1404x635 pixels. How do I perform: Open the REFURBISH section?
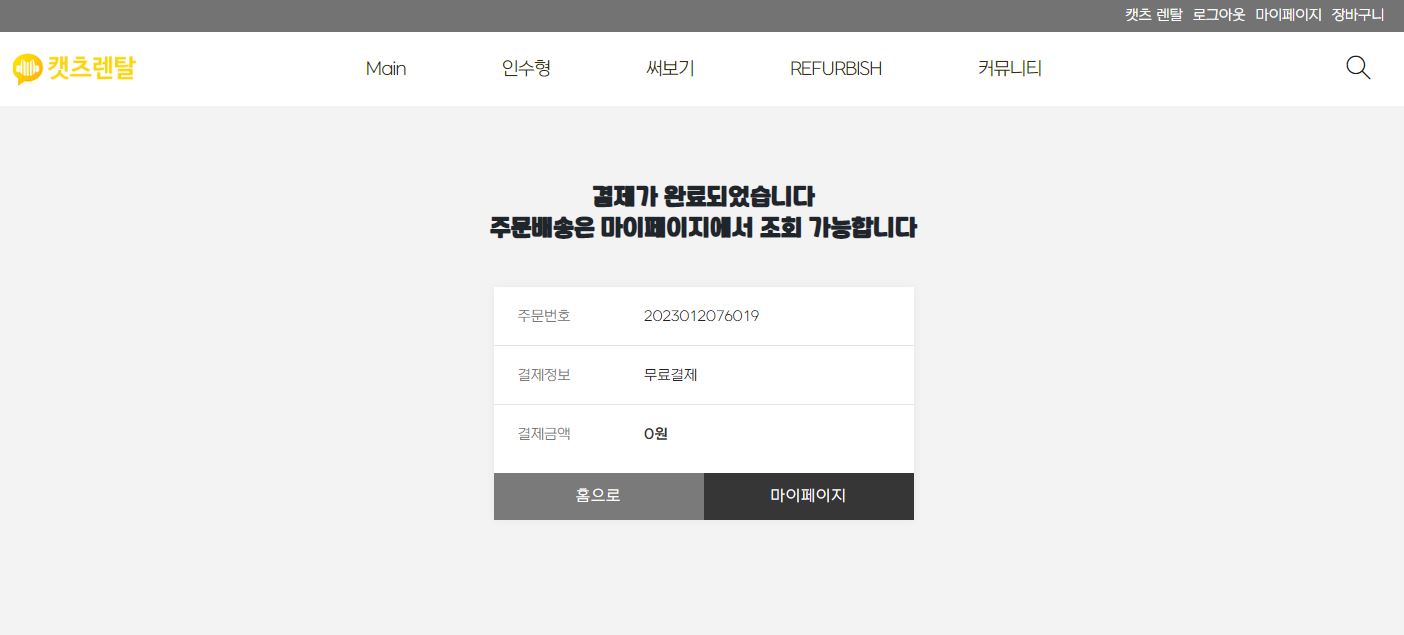pos(836,68)
